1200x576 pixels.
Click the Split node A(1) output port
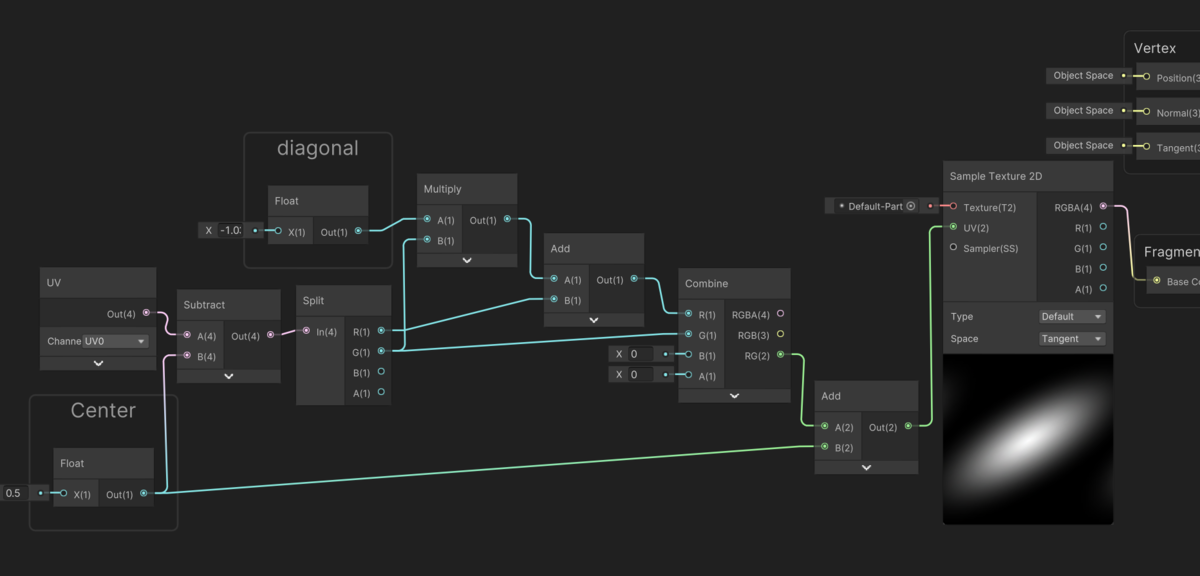[x=381, y=392]
